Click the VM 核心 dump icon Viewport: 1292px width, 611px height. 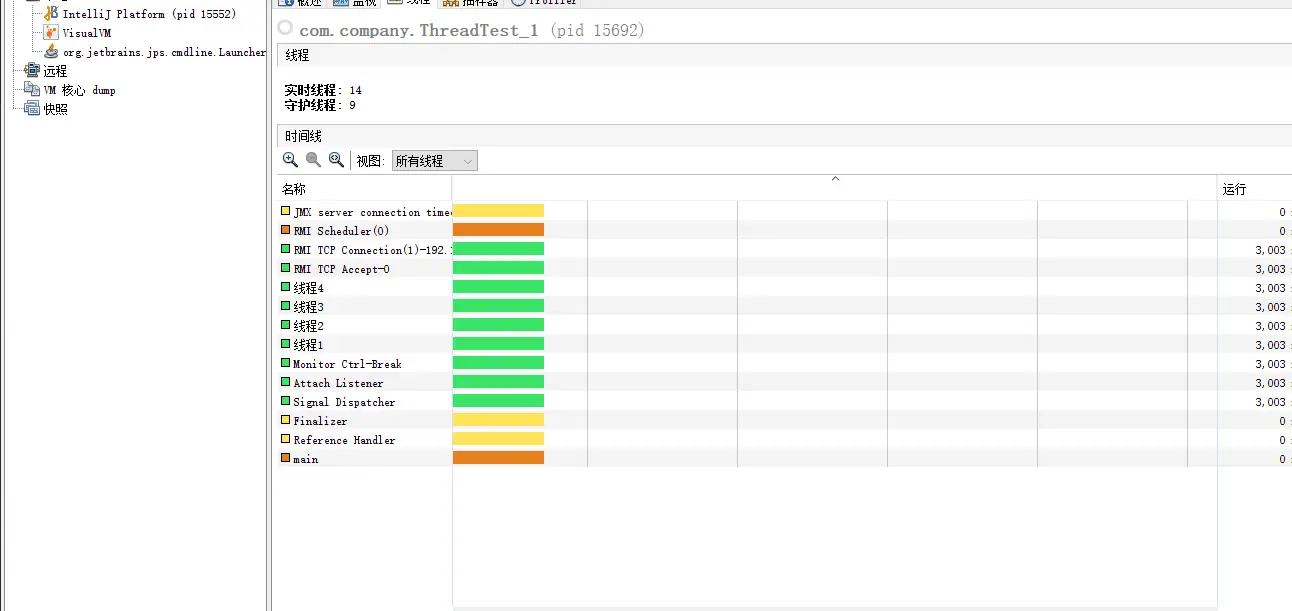[x=32, y=90]
